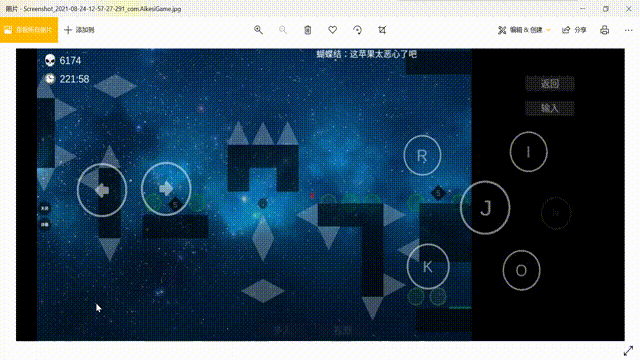Open the more options ellipsis menu
The width and height of the screenshot is (640, 360).
tap(628, 30)
